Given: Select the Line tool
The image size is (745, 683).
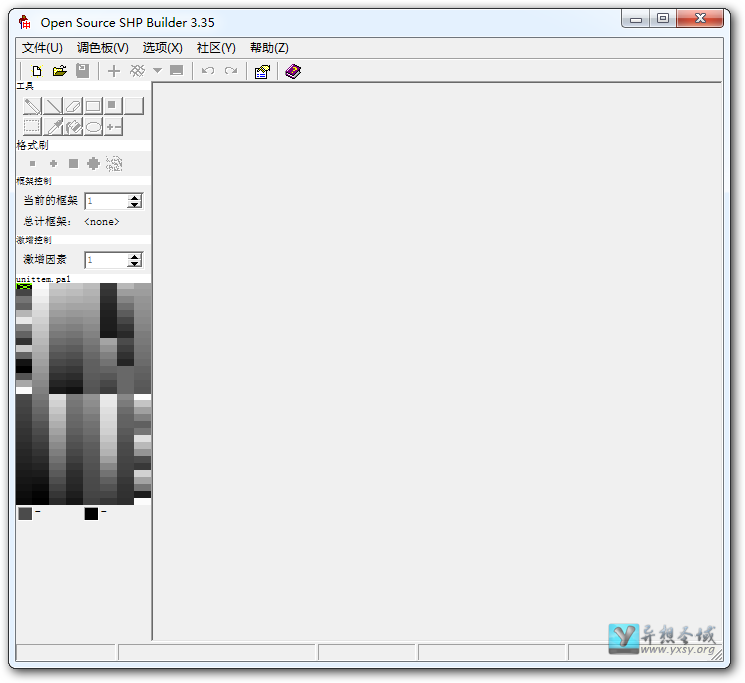Looking at the screenshot, I should [53, 106].
